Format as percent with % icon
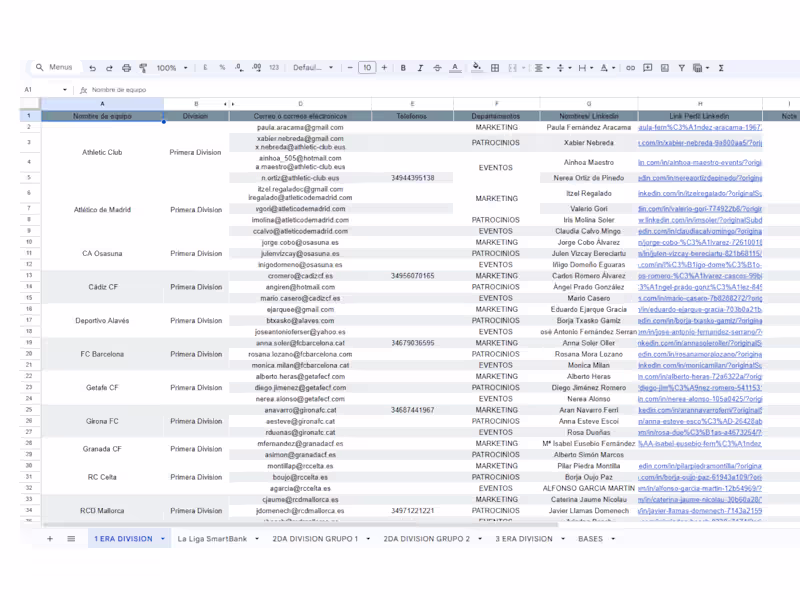Viewport: 800px width, 600px height. (x=222, y=67)
